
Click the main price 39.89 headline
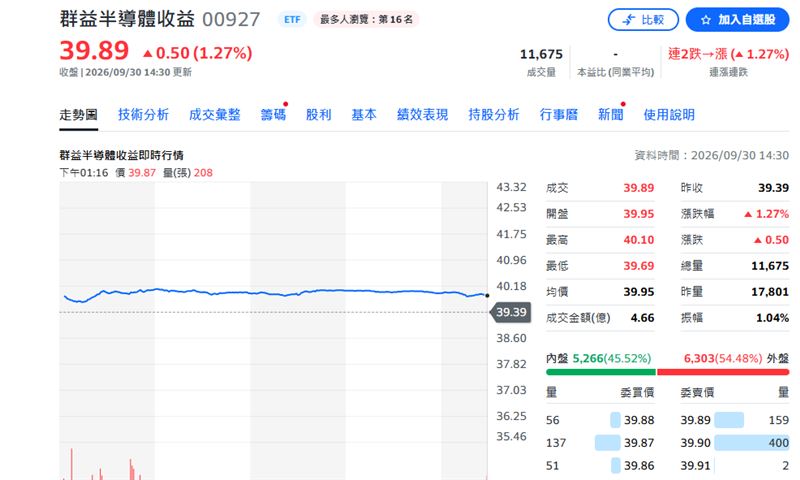(94, 51)
